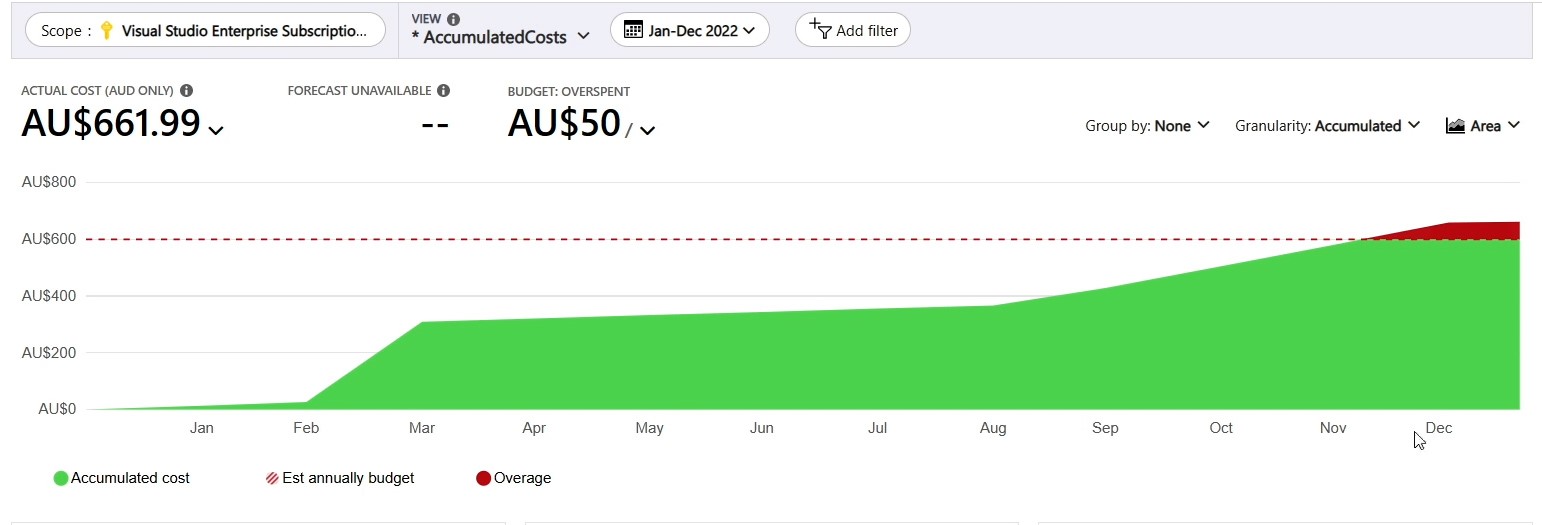The width and height of the screenshot is (1542, 525).
Task: Toggle Est annually budget legend item
Action: tap(340, 478)
